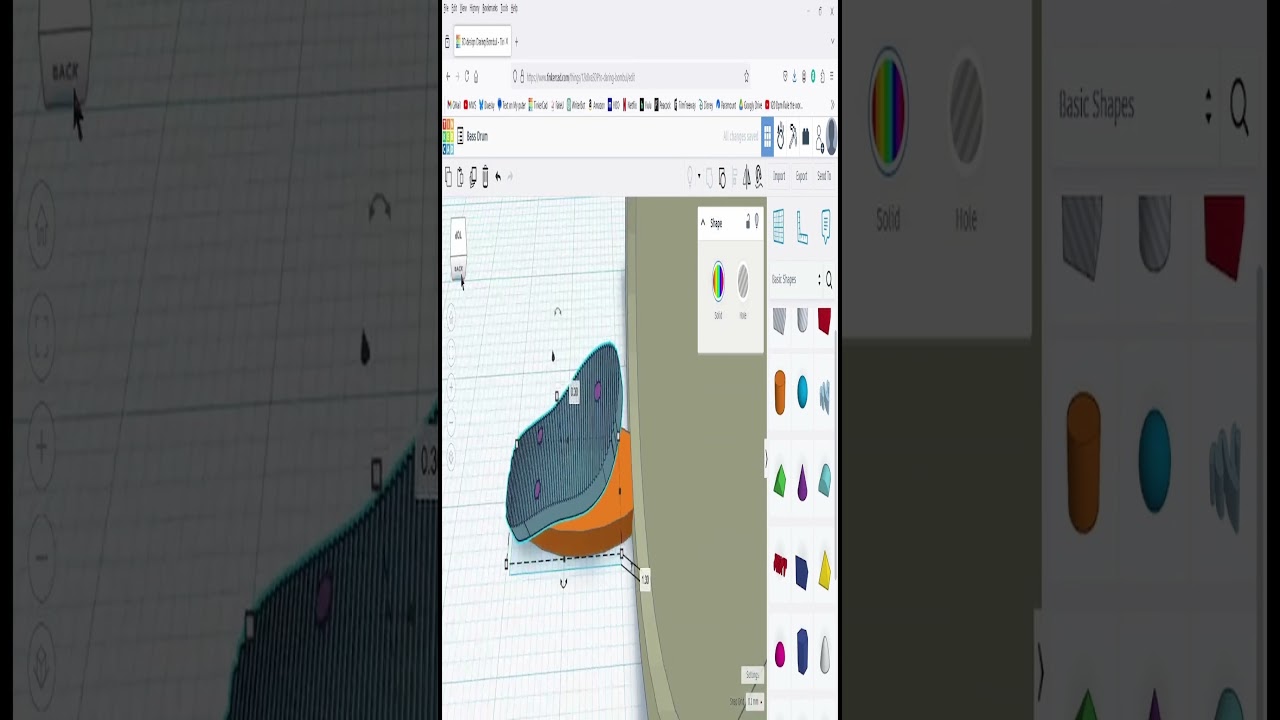Click the Bass Drum design name
This screenshot has width=1280, height=720.
click(x=477, y=136)
